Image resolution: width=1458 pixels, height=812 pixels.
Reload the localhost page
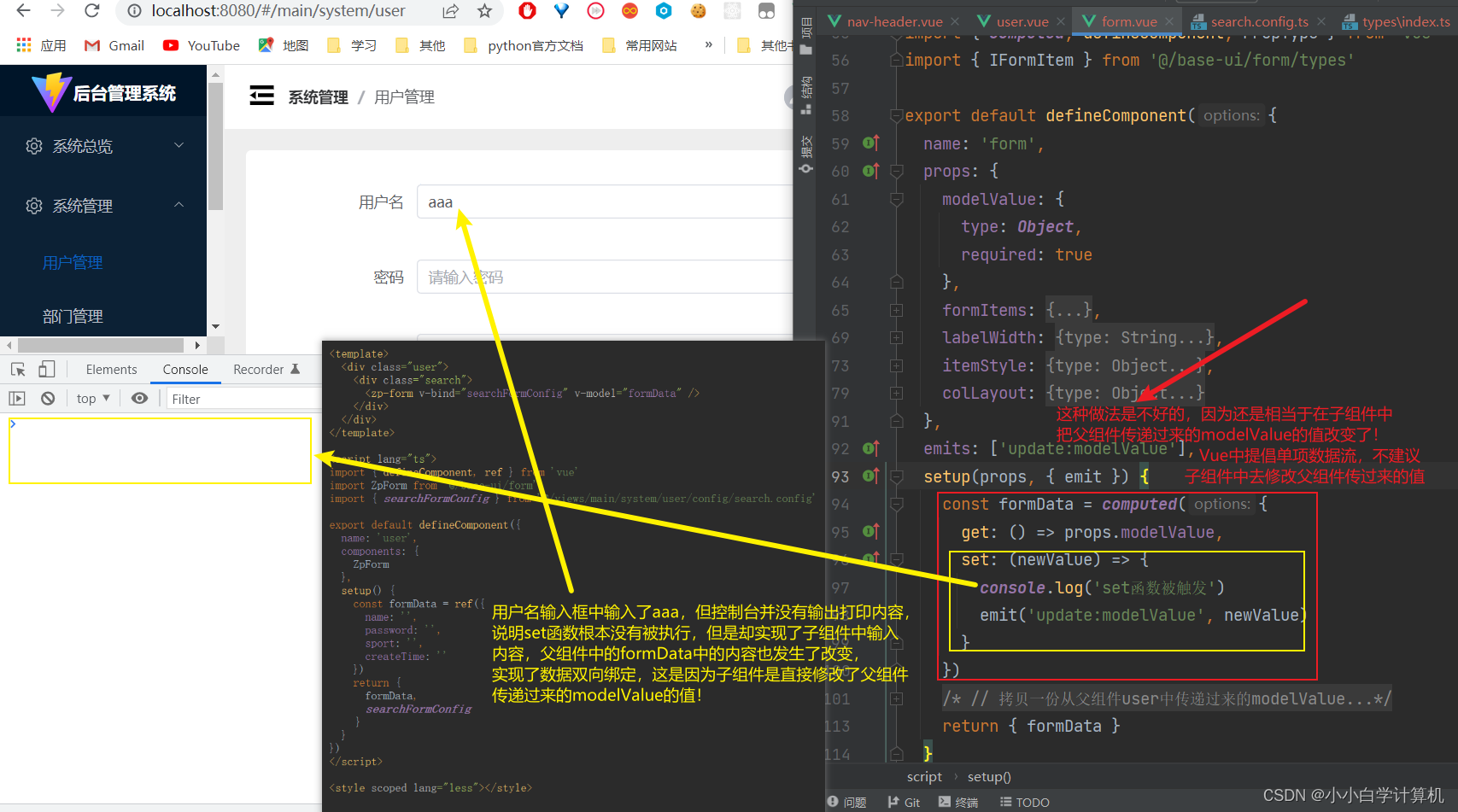click(92, 10)
